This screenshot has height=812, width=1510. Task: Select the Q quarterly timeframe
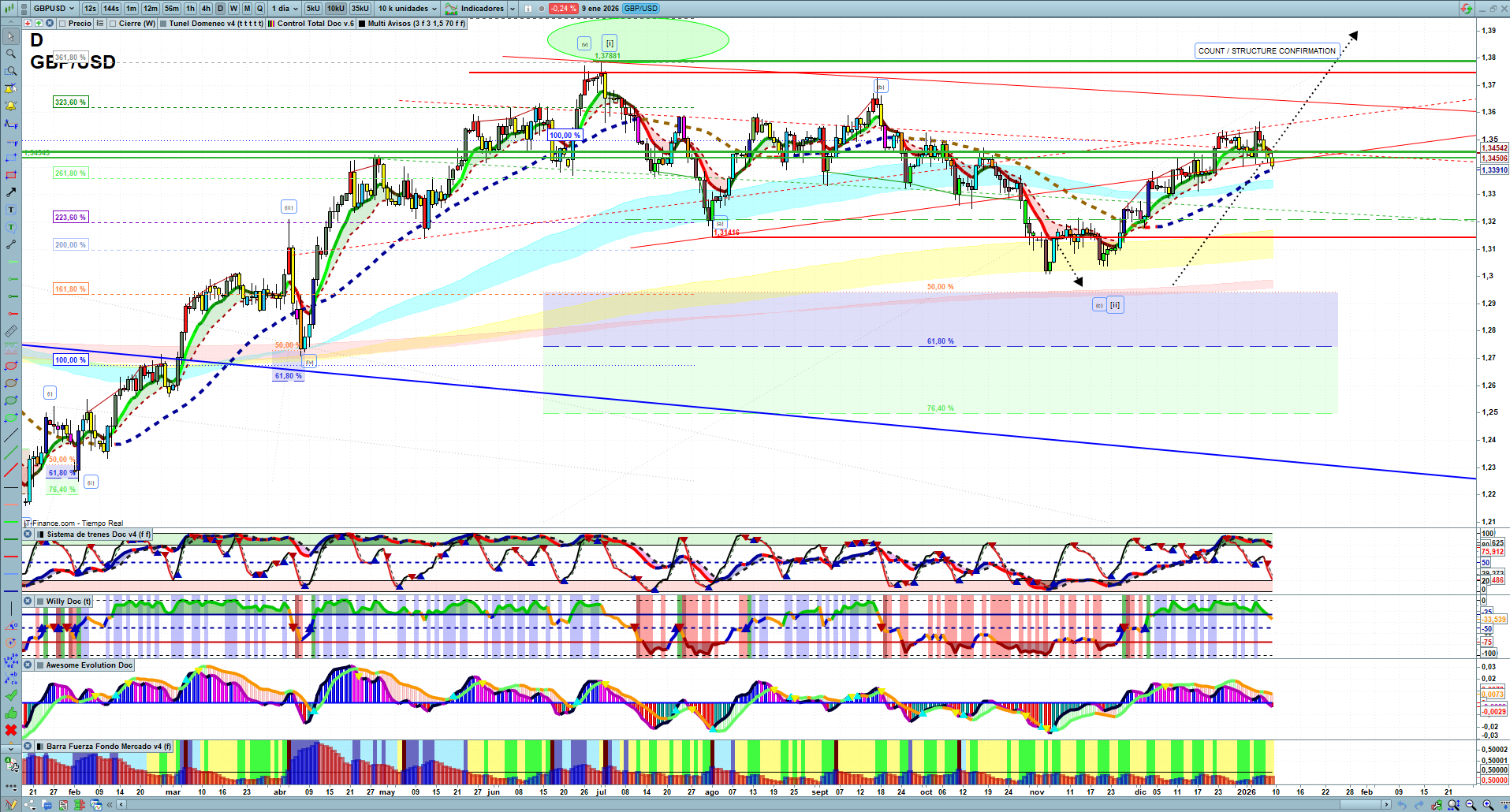point(259,9)
